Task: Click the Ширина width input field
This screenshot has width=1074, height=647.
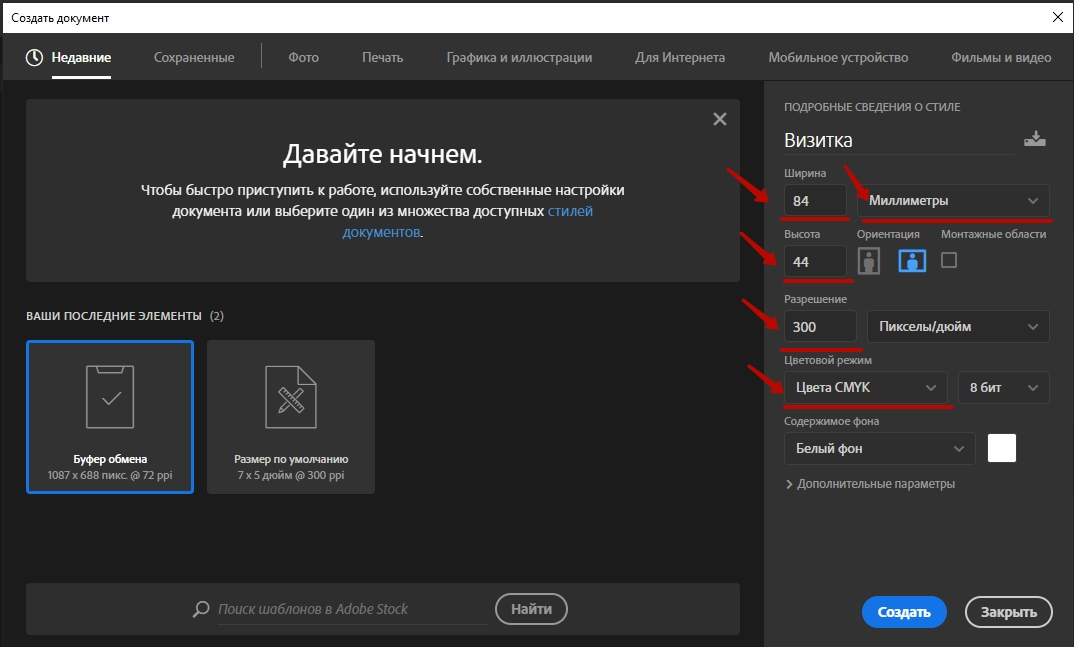Action: pyautogui.click(x=815, y=201)
